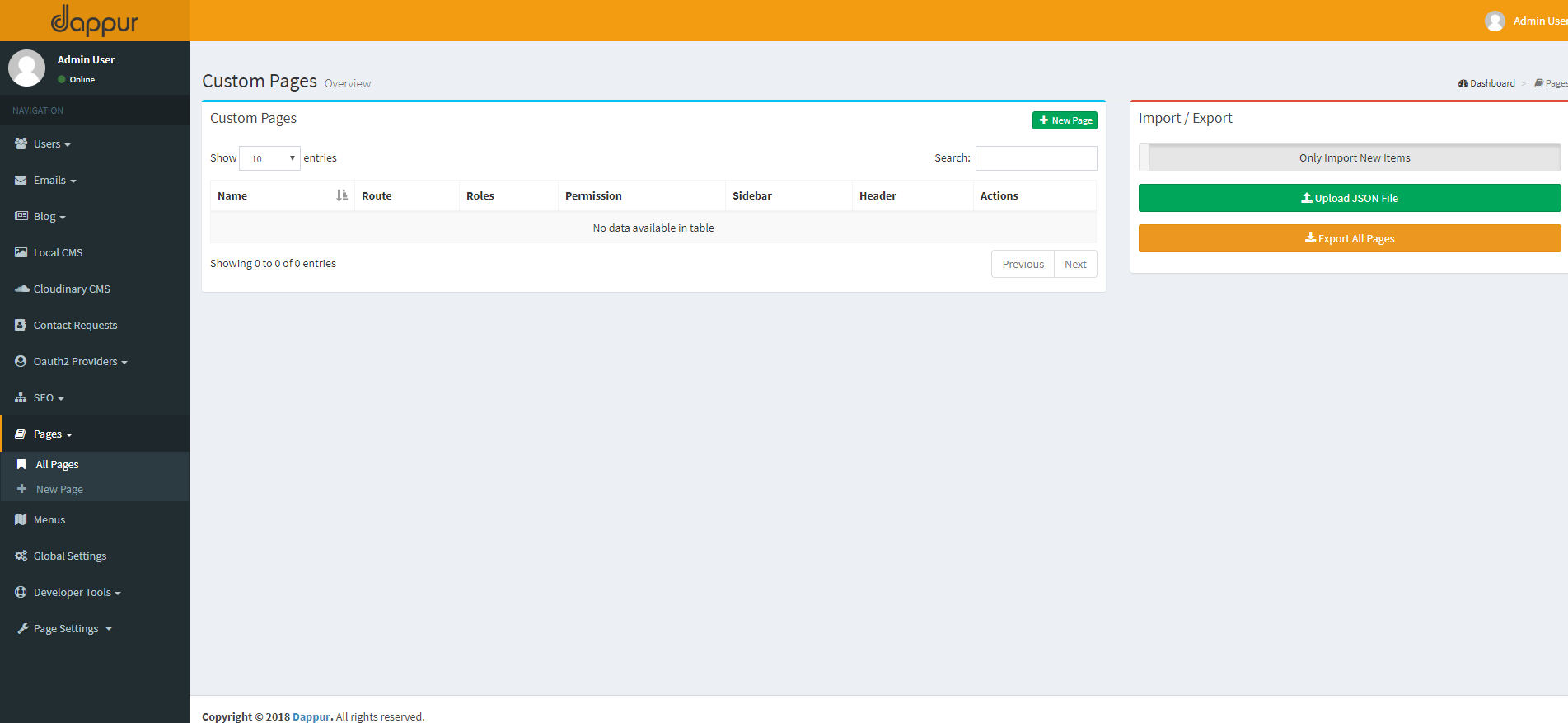
Task: Click the Next pagination button
Action: pyautogui.click(x=1075, y=264)
